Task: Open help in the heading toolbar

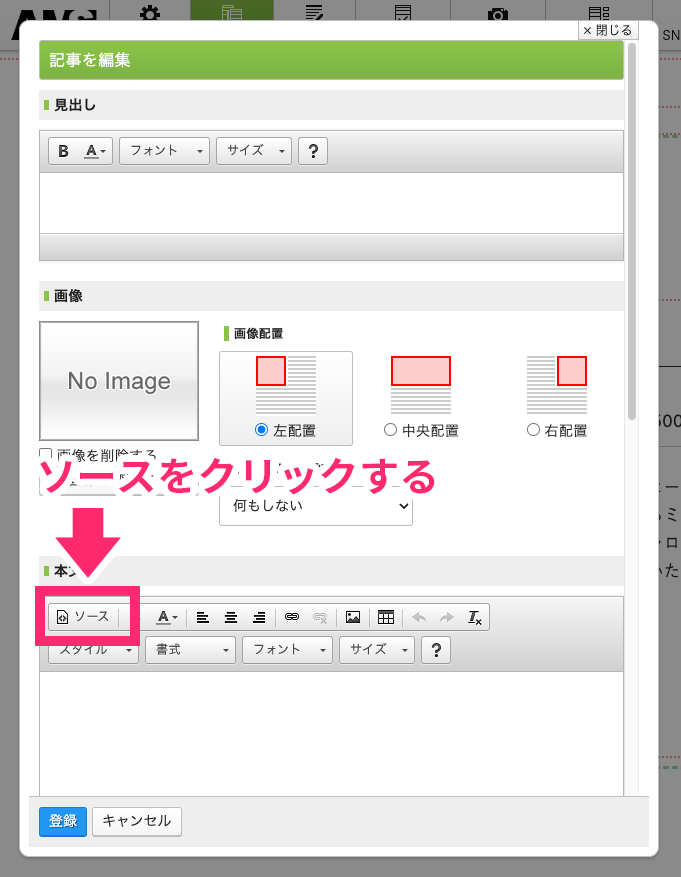Action: click(313, 151)
